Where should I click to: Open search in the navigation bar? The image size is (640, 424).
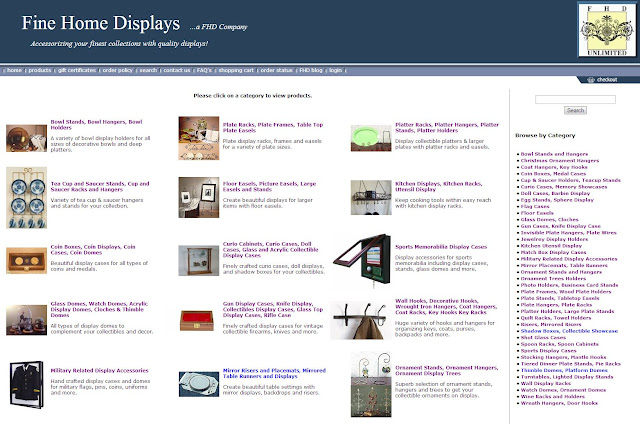[148, 70]
